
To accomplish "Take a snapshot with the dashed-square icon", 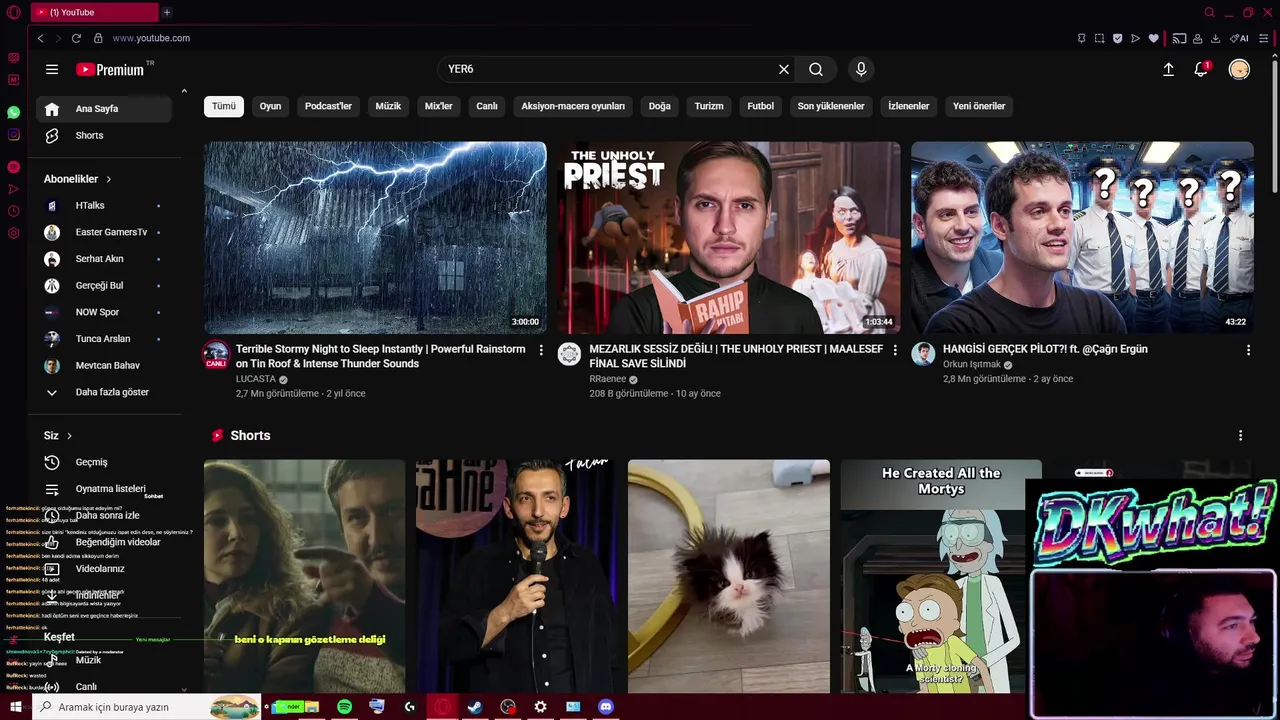I will point(1099,38).
